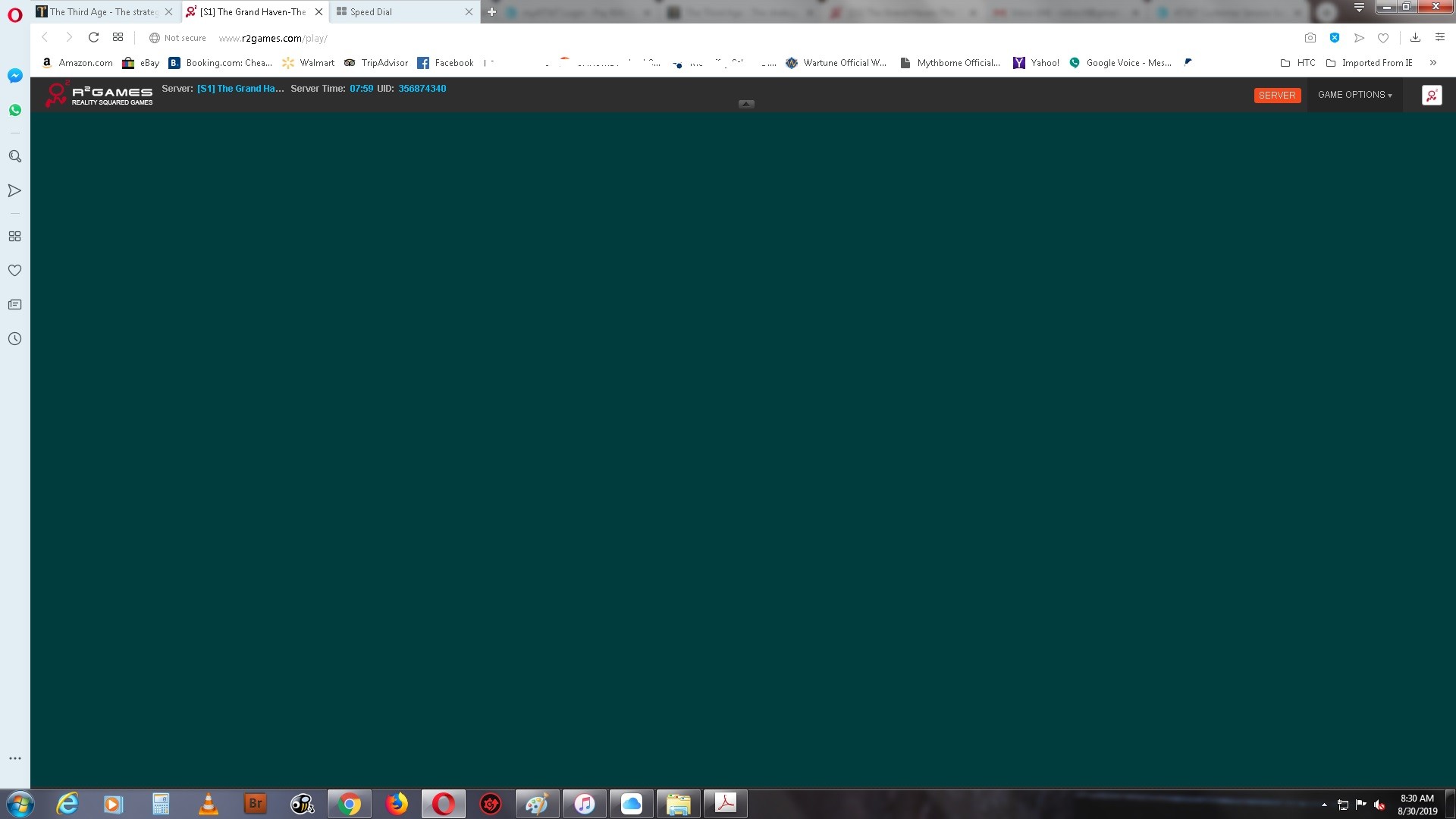Open WhatsApp in Opera sidebar
1456x819 pixels.
[x=14, y=110]
